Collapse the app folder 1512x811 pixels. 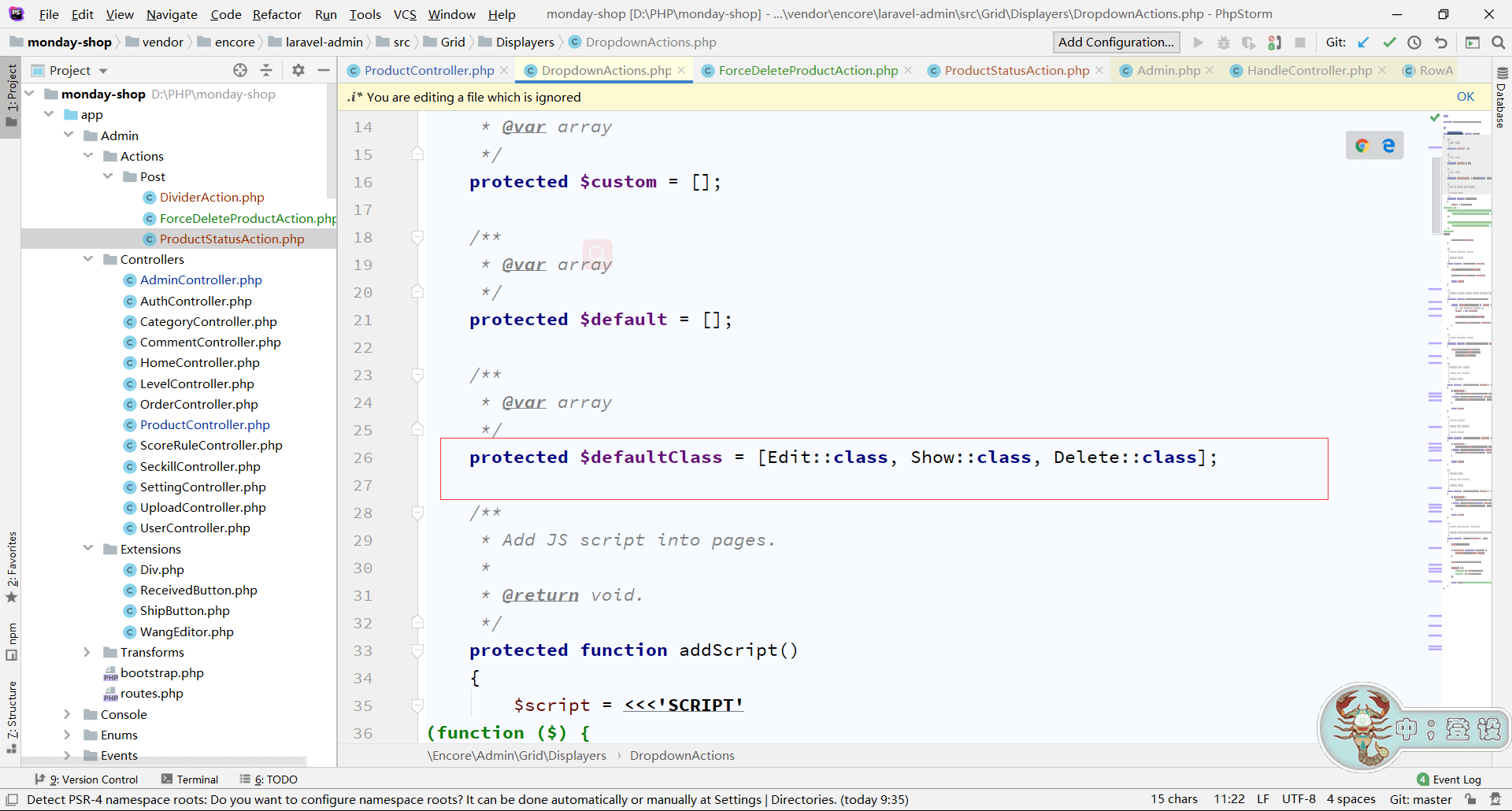pos(49,114)
